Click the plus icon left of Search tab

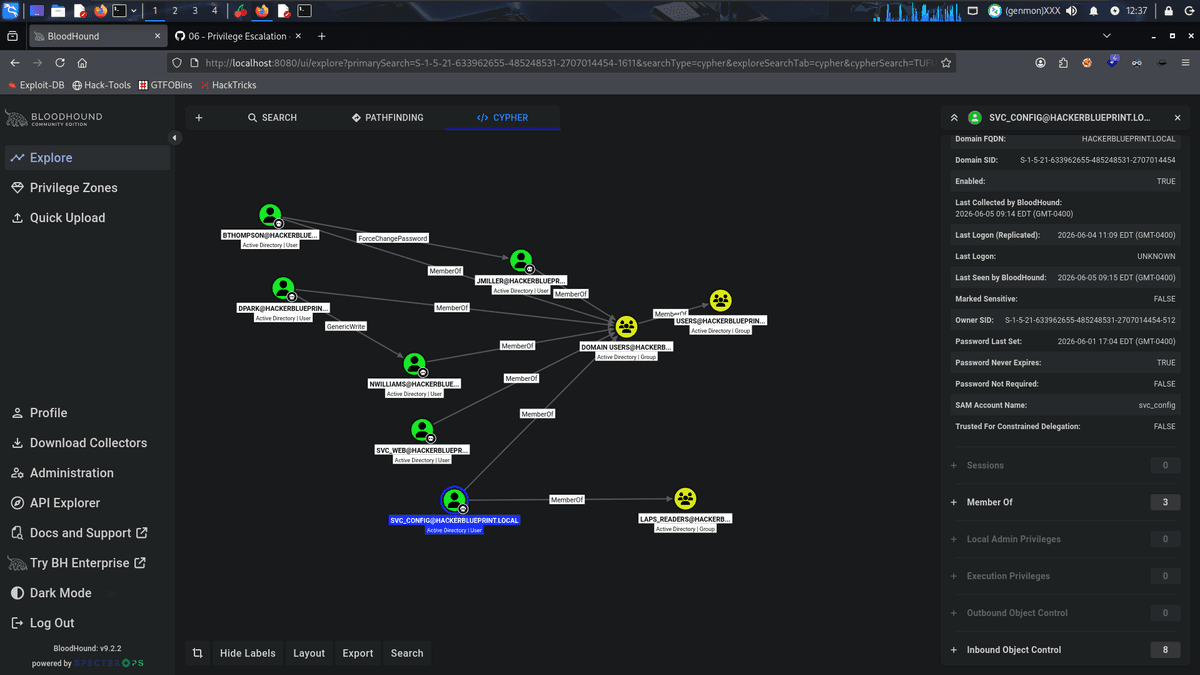(199, 118)
